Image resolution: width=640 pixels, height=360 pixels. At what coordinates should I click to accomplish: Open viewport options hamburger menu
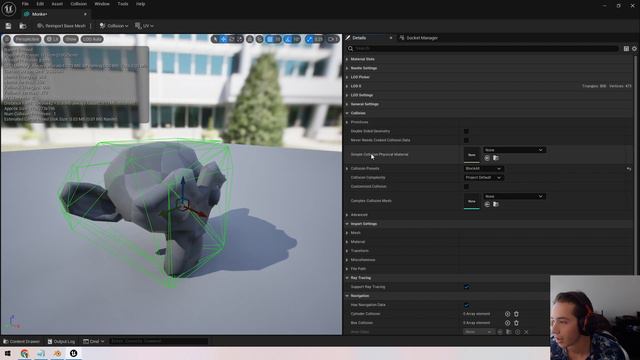click(x=7, y=39)
